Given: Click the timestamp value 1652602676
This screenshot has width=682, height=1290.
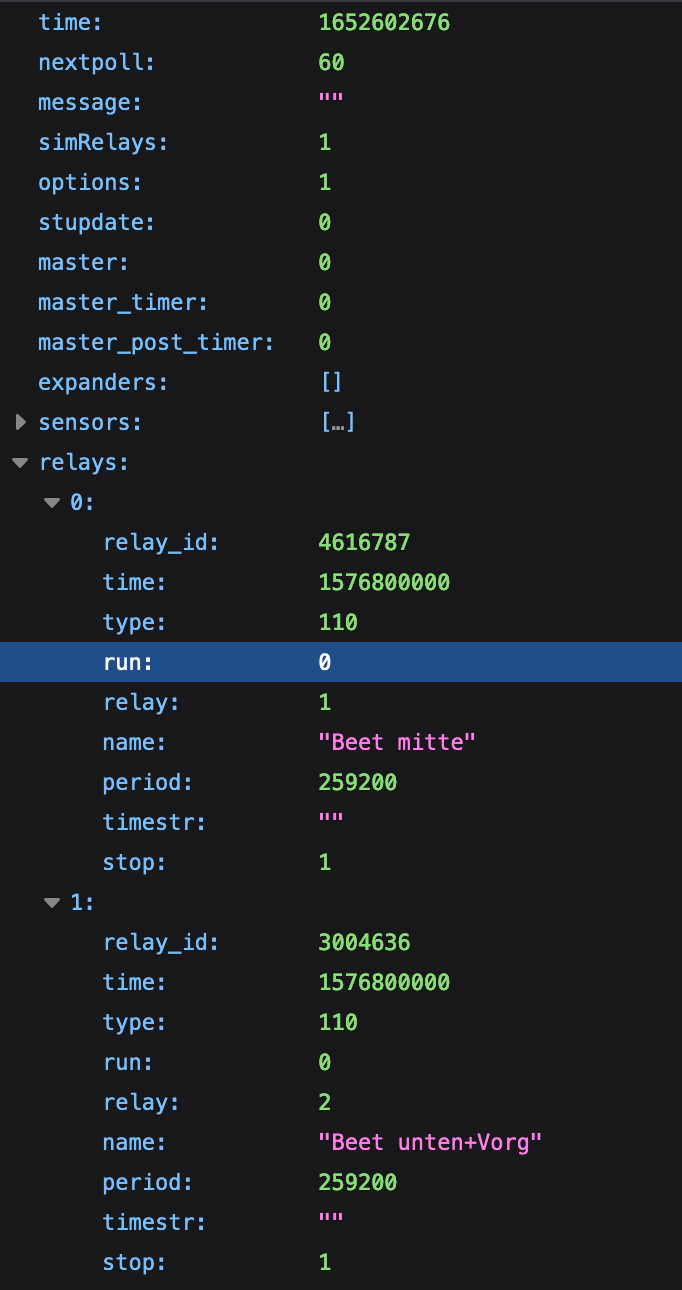Looking at the screenshot, I should (x=384, y=23).
